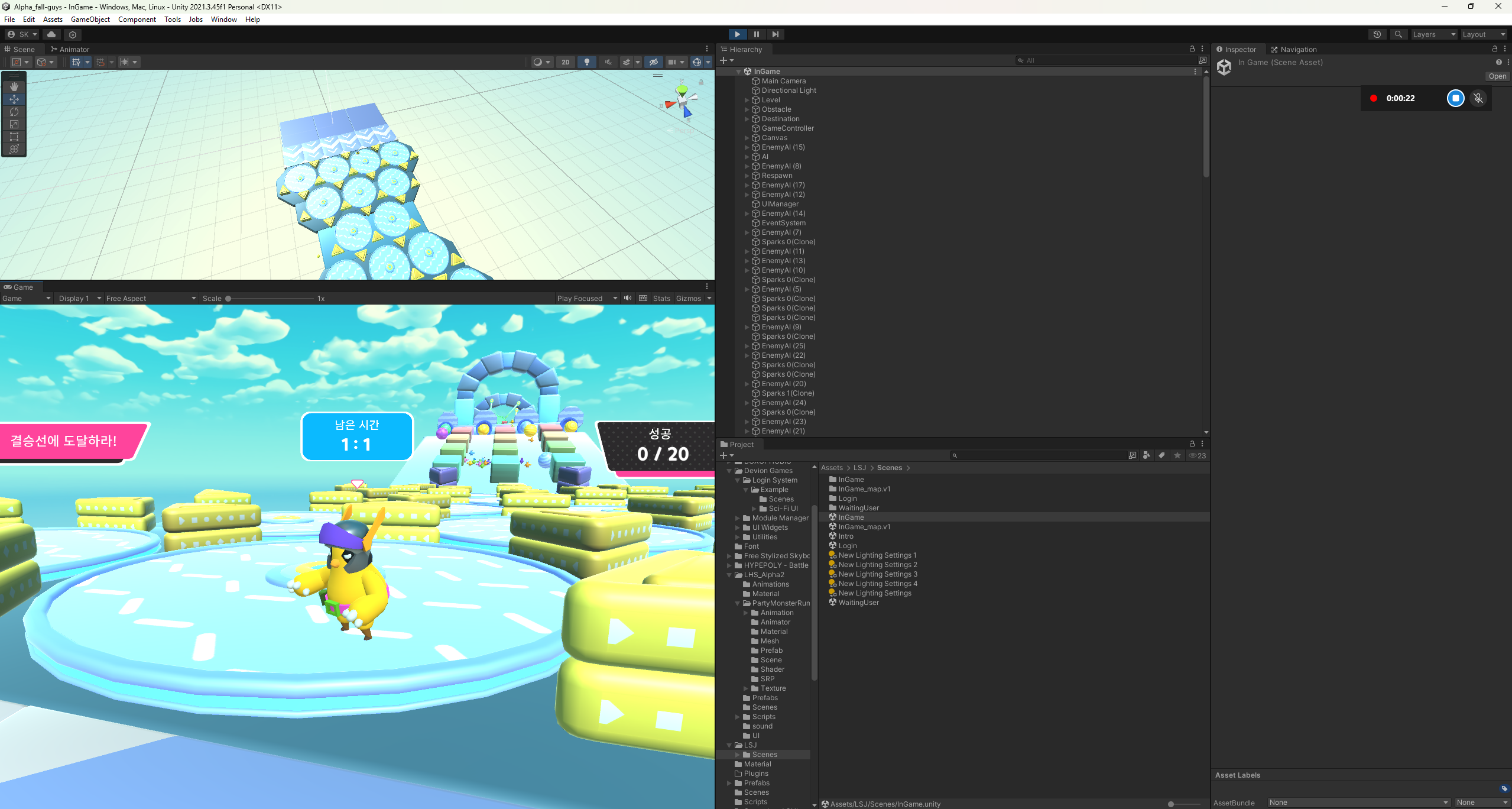
Task: Select the Hand view tool
Action: (x=14, y=86)
